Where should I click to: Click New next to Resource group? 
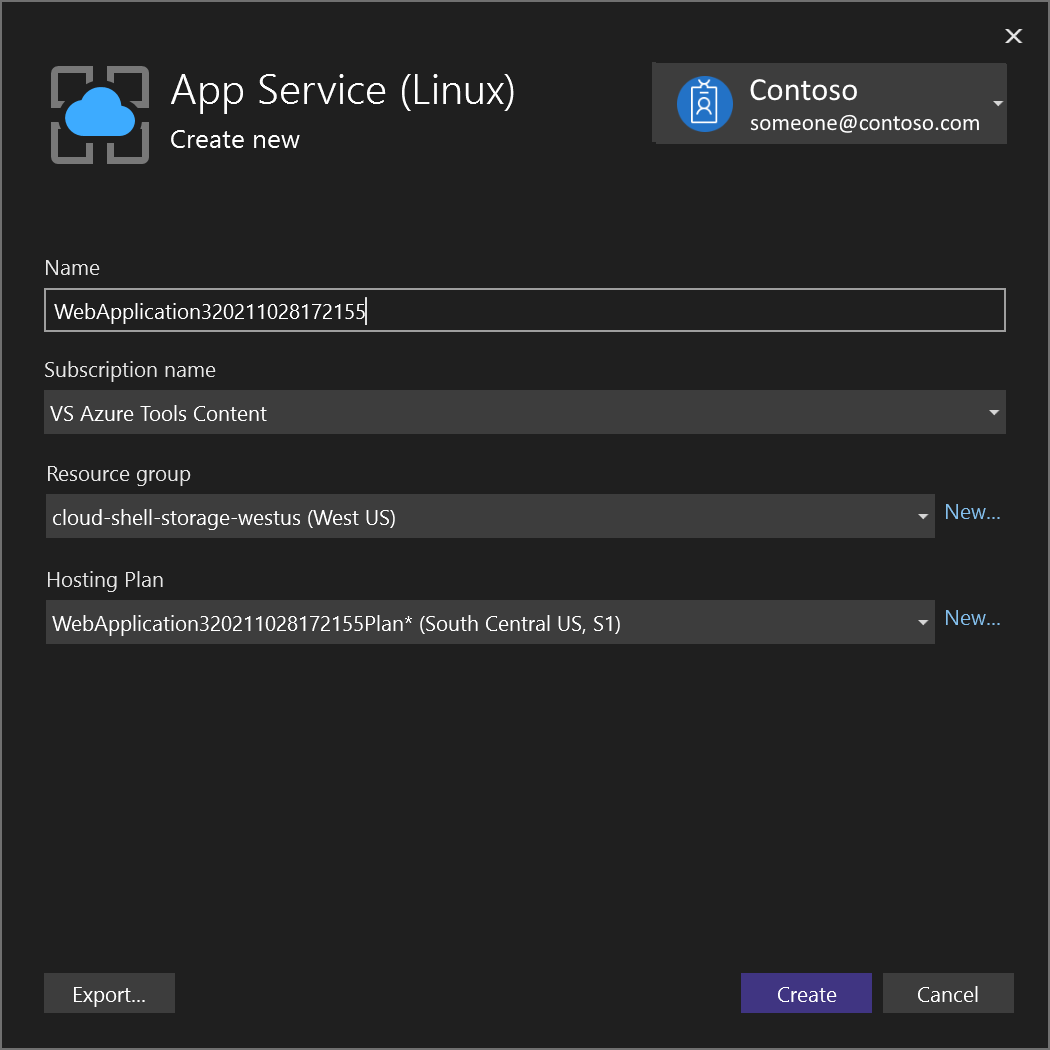972,511
